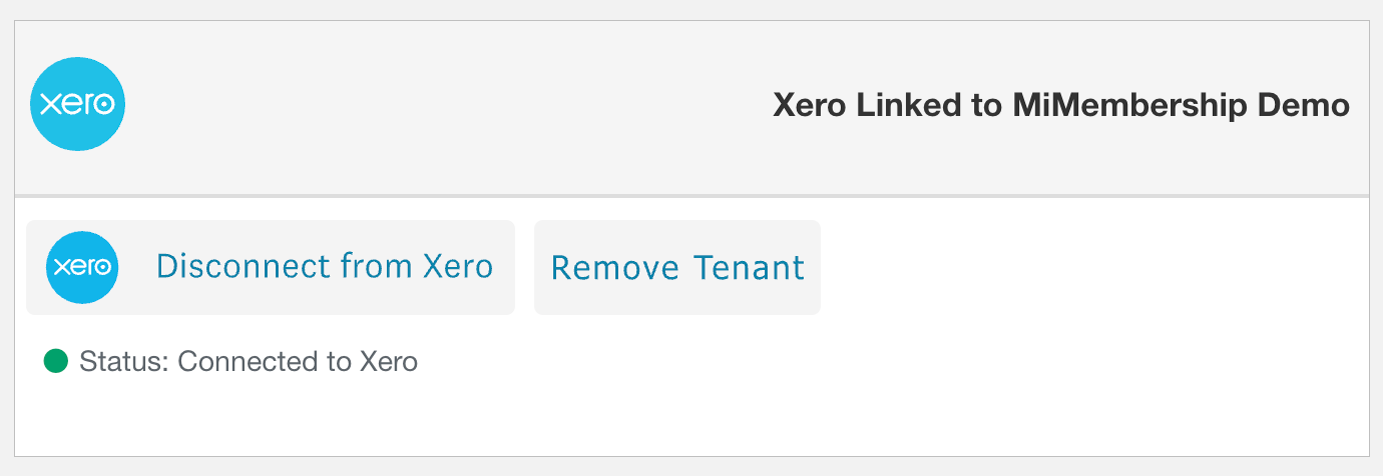Click the word 'Xero' in Disconnect button label

[457, 267]
